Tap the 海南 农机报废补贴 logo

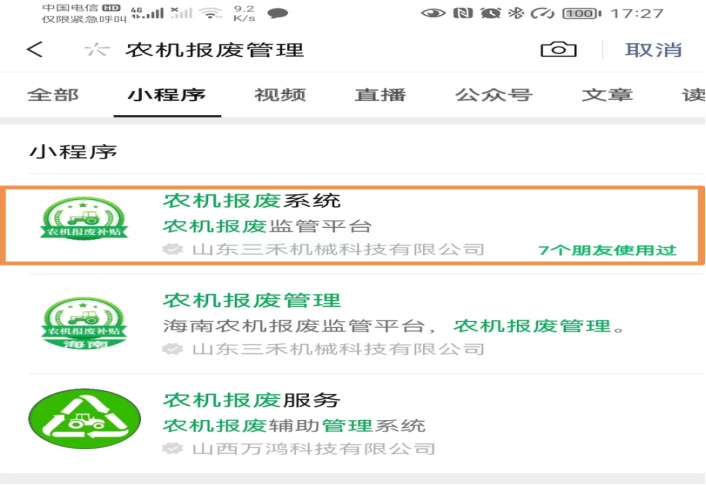(84, 322)
